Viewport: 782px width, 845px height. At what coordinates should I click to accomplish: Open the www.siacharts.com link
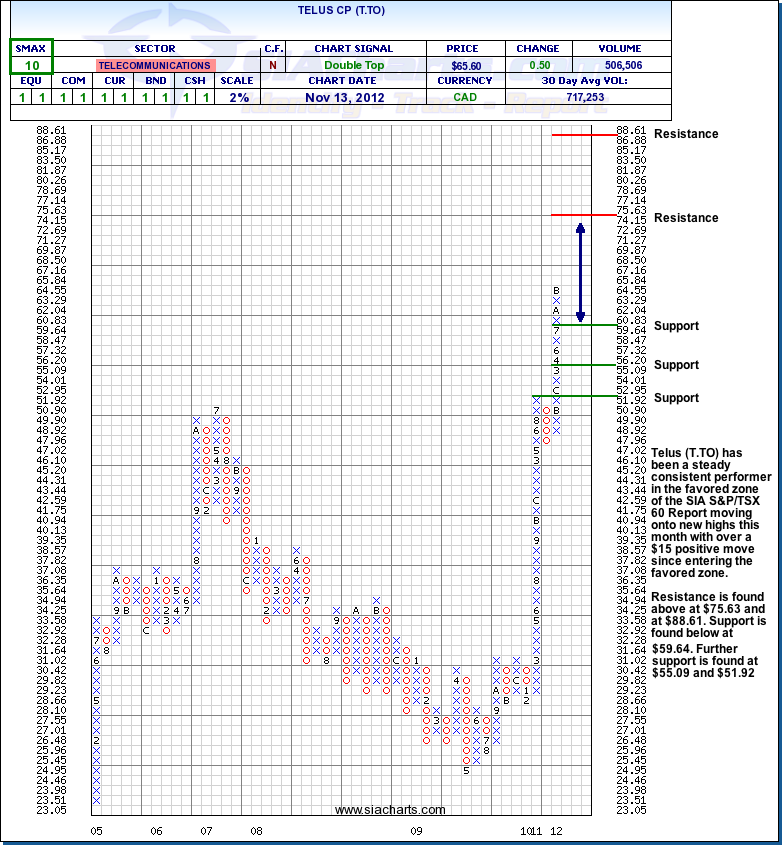390,810
